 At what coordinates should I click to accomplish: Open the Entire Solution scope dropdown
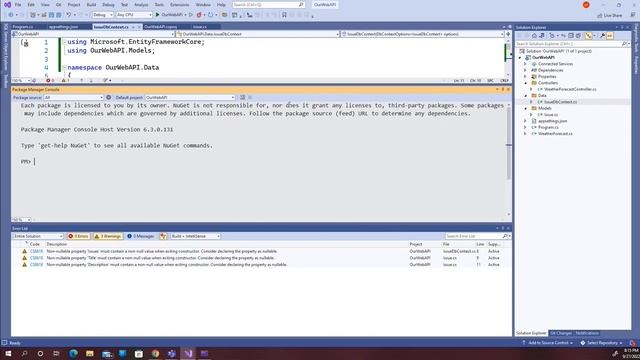coord(38,236)
